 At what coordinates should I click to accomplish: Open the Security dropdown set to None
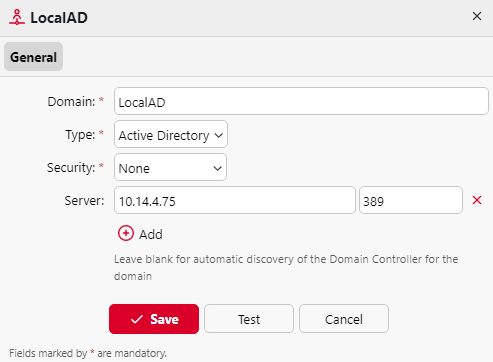170,167
